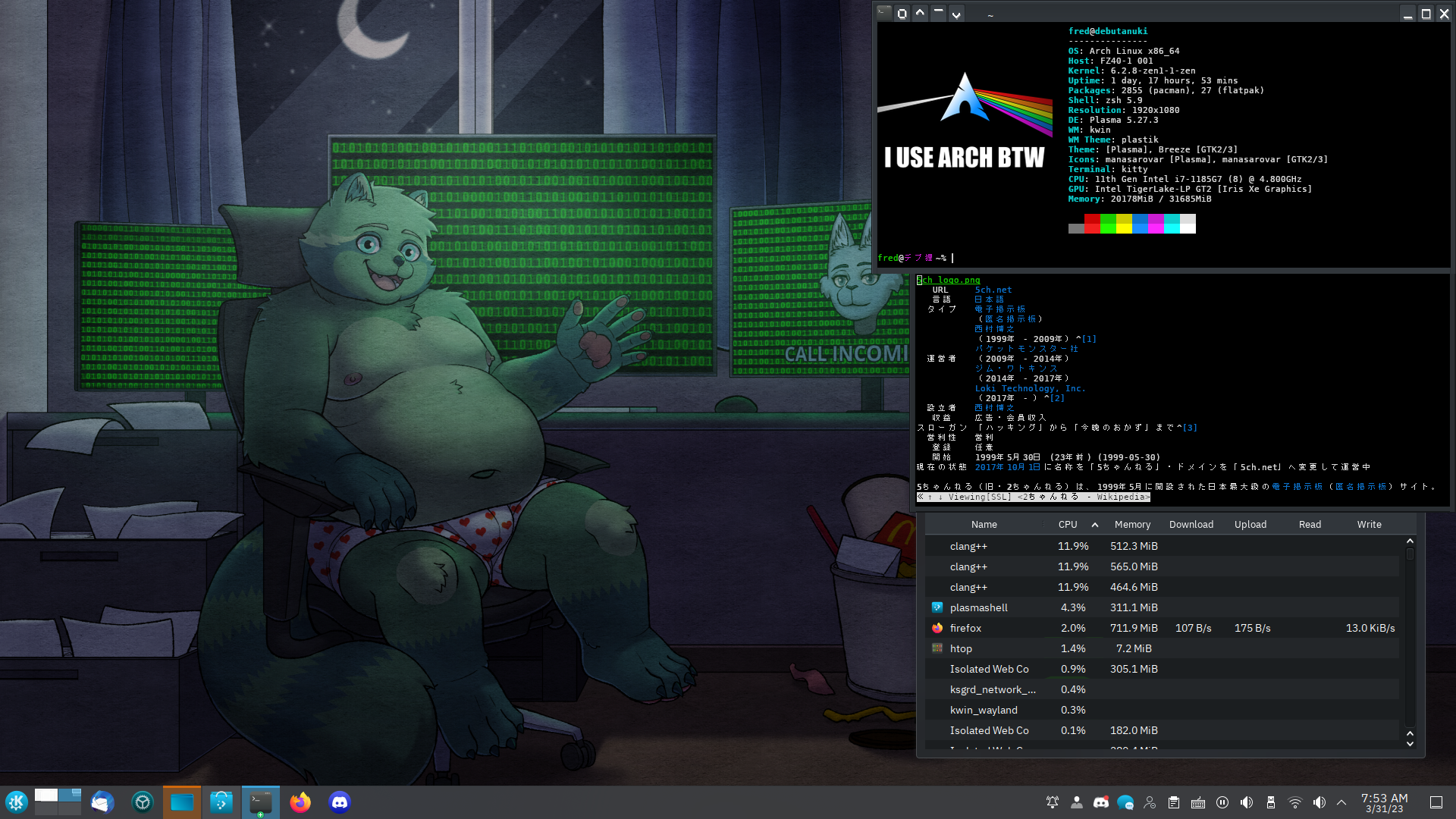
Task: Open the volume icon next to Wi-Fi
Action: (1319, 802)
